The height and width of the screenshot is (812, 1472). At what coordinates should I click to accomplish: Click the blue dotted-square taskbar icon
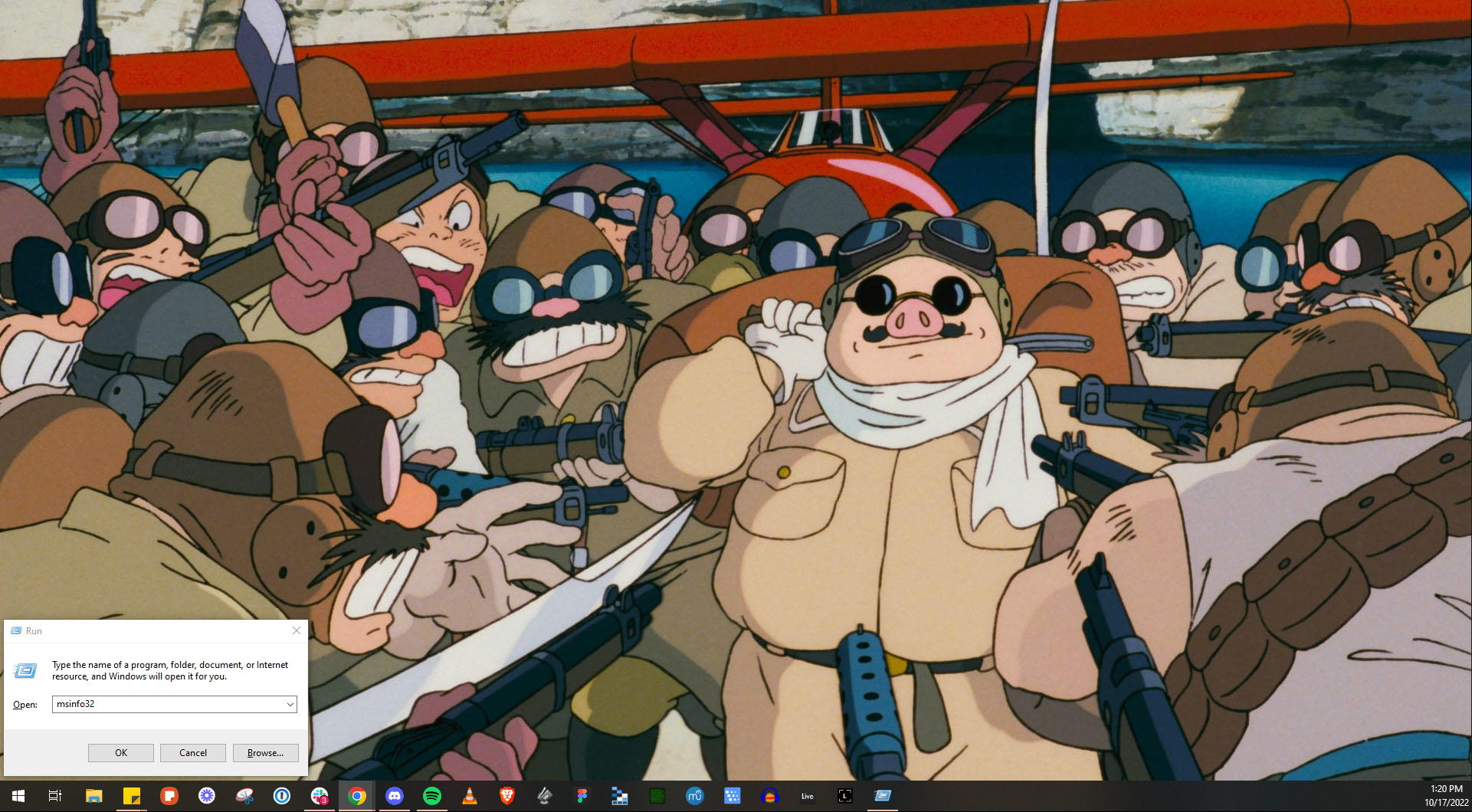coord(732,796)
